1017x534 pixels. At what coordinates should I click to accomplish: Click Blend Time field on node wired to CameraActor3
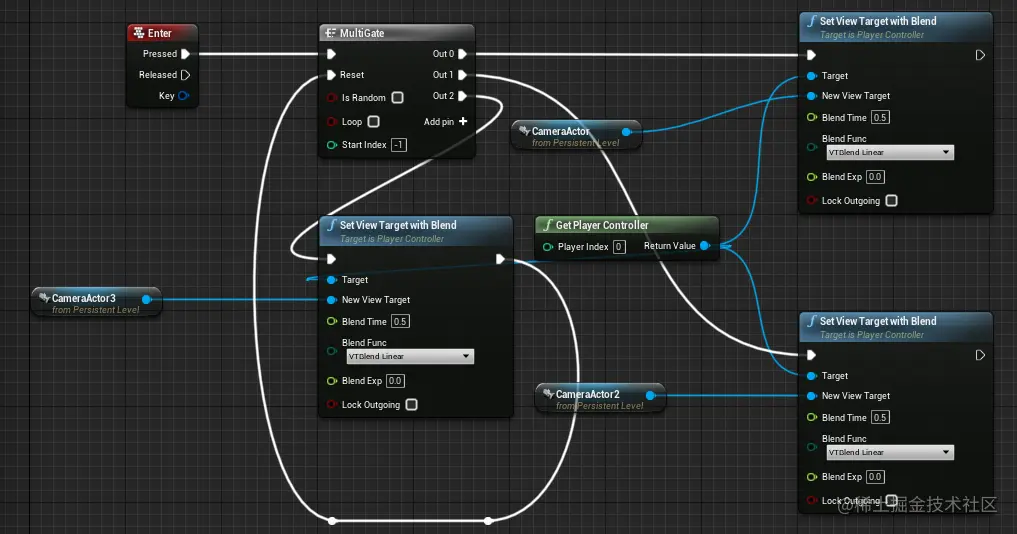coord(400,321)
